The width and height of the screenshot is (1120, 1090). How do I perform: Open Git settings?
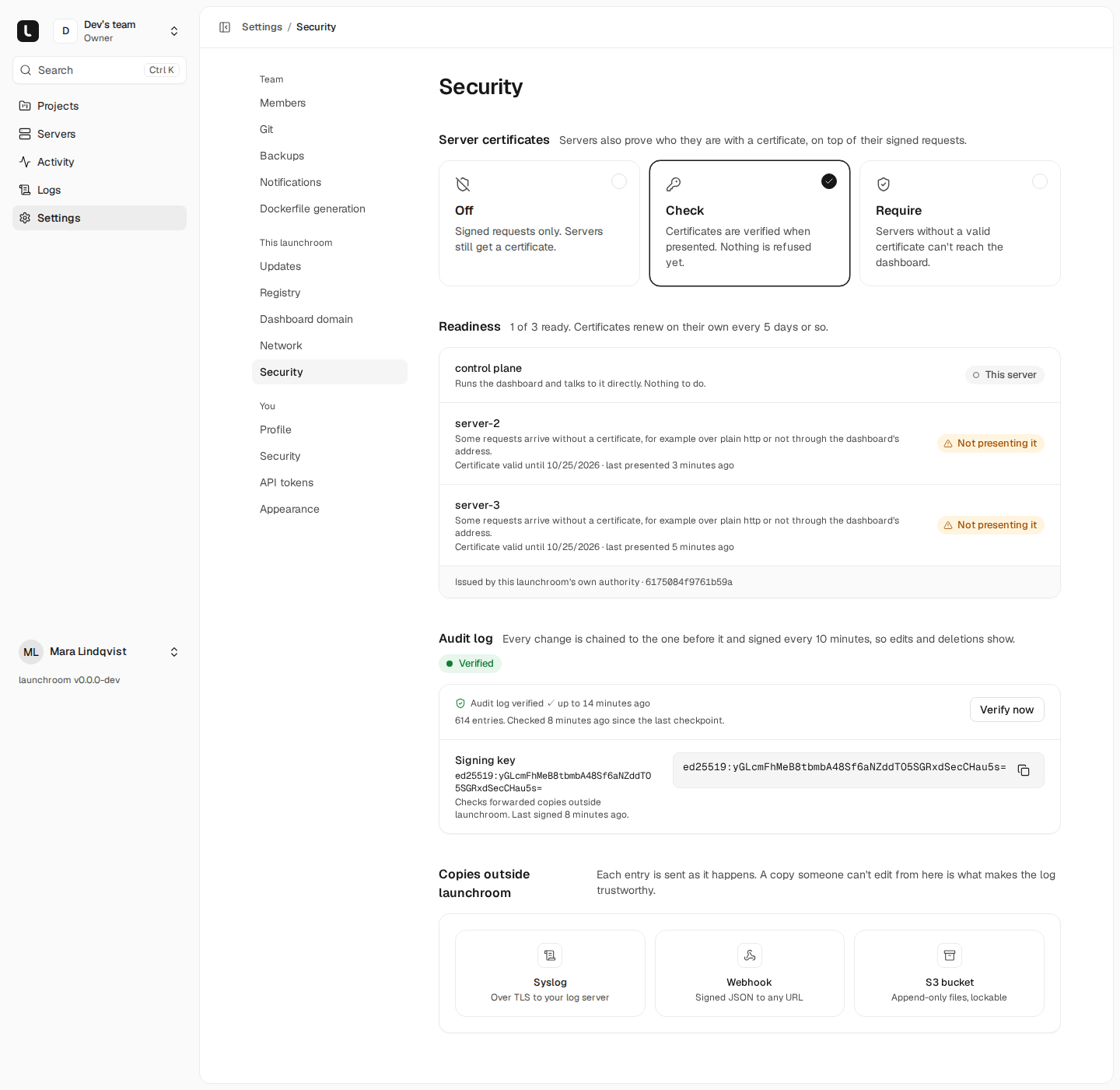(x=330, y=129)
